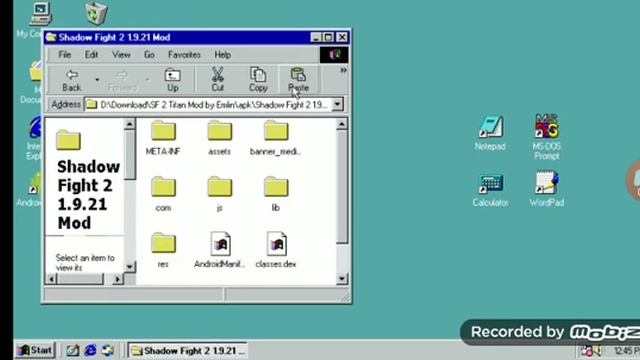Image resolution: width=640 pixels, height=360 pixels.
Task: Click info pane scroll left arrow
Action: [x=51, y=279]
